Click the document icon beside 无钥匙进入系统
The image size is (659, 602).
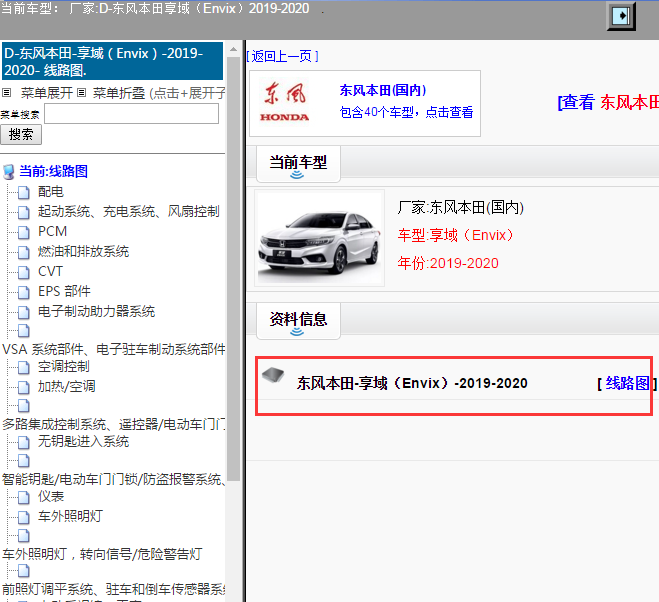click(24, 442)
